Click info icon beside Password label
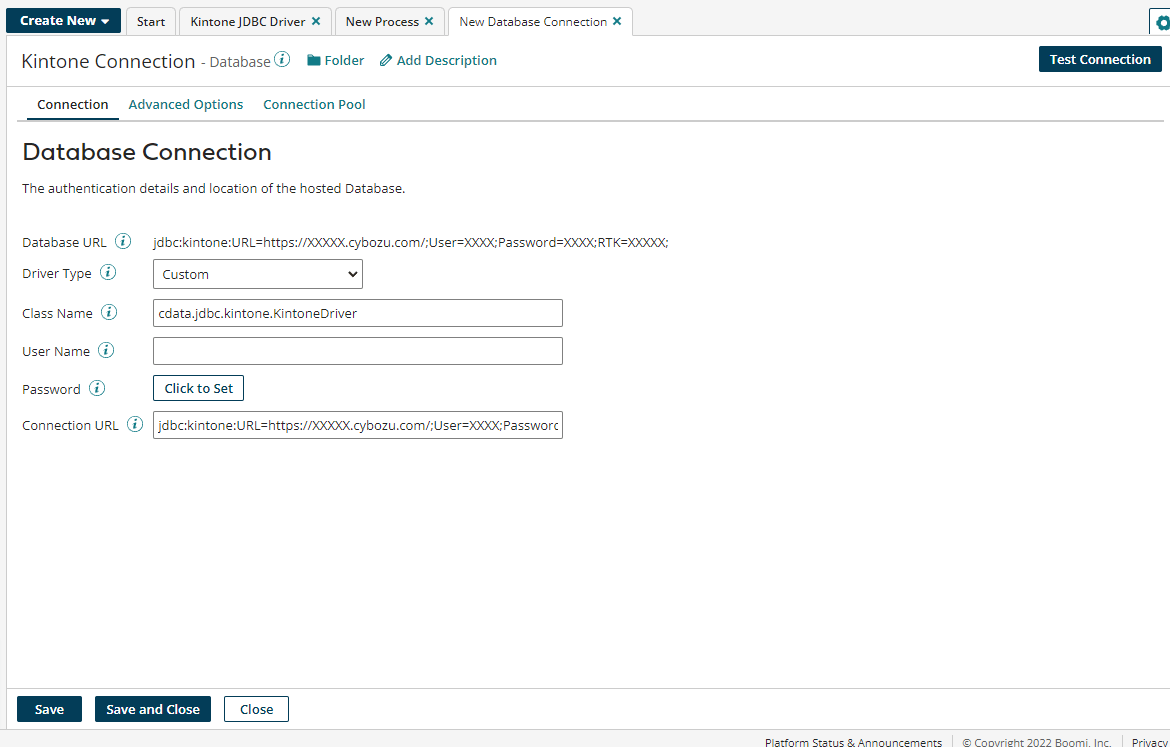 click(x=97, y=388)
